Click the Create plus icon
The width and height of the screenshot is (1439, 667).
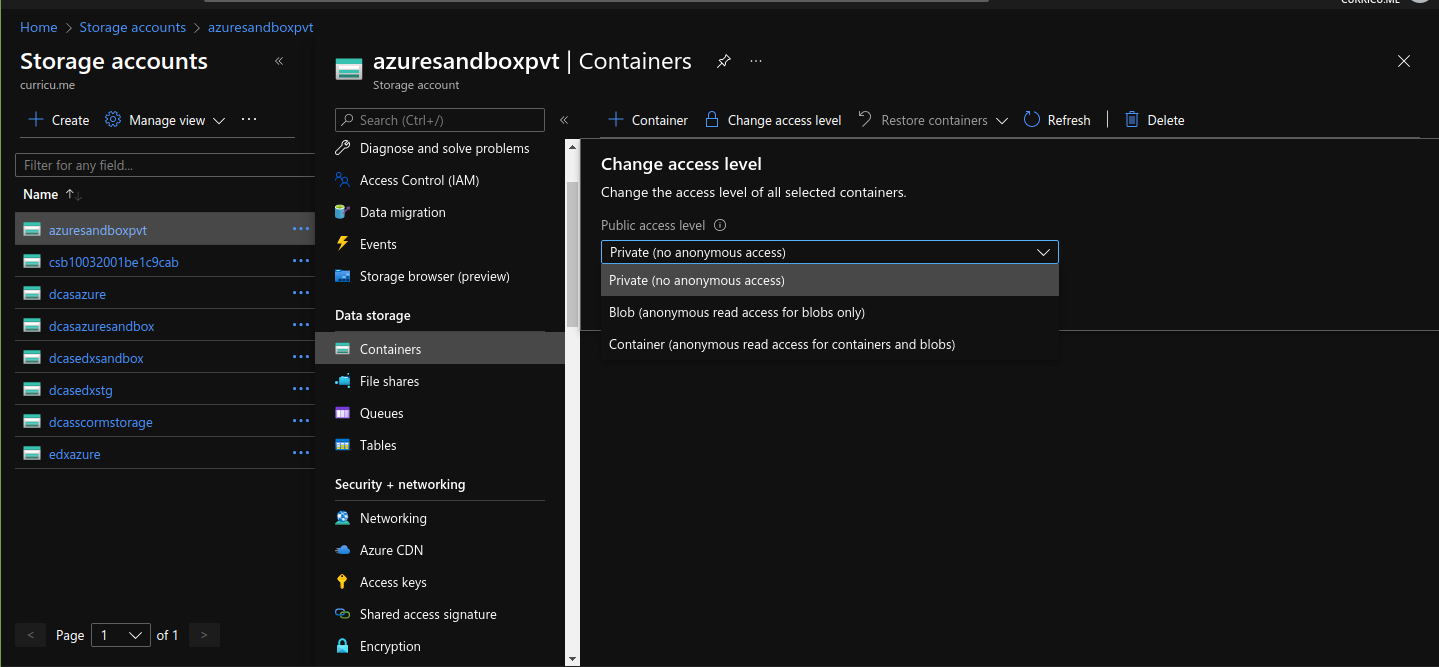tap(36, 120)
